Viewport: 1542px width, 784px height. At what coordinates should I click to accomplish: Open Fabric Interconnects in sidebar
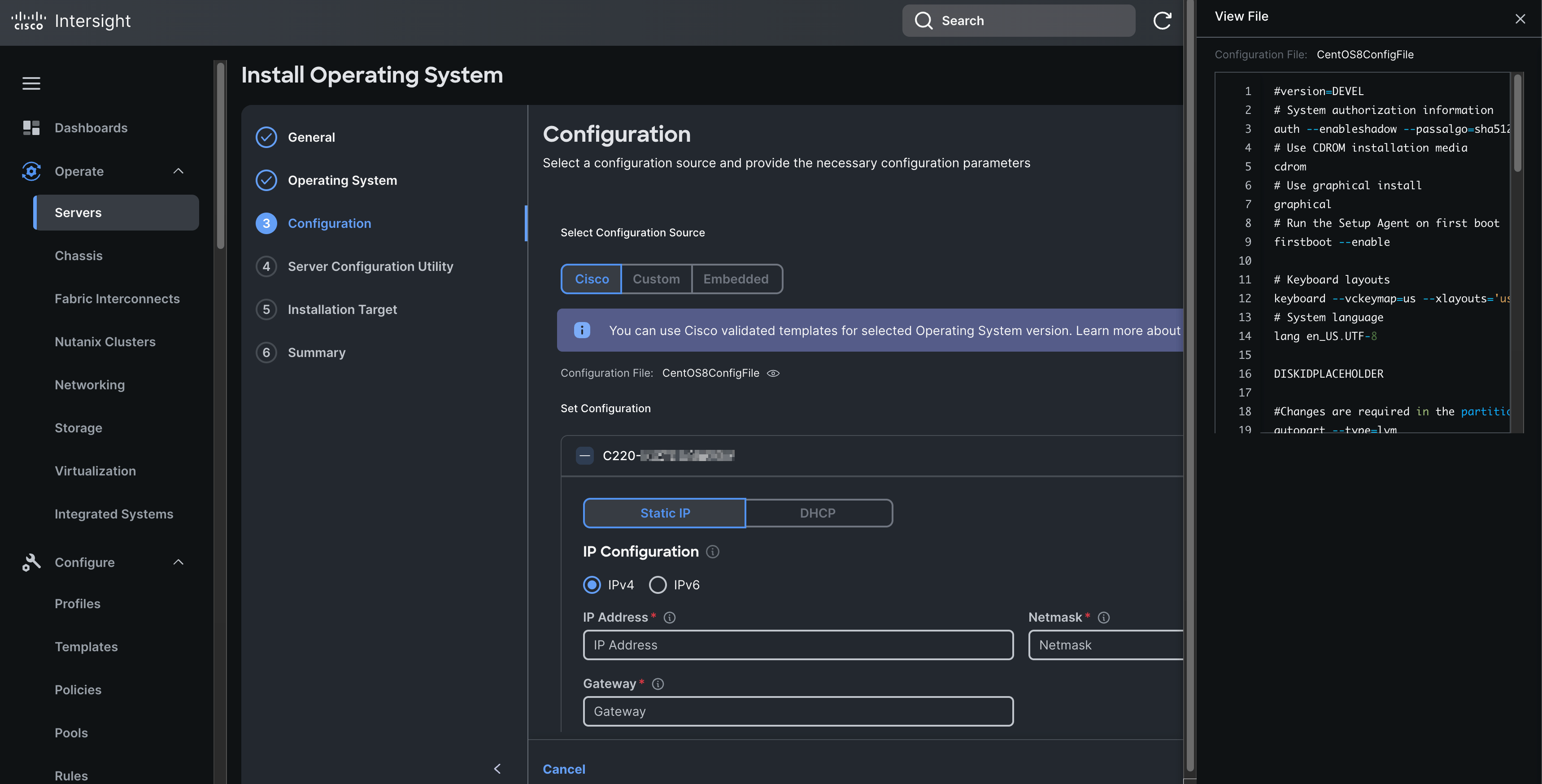[117, 299]
